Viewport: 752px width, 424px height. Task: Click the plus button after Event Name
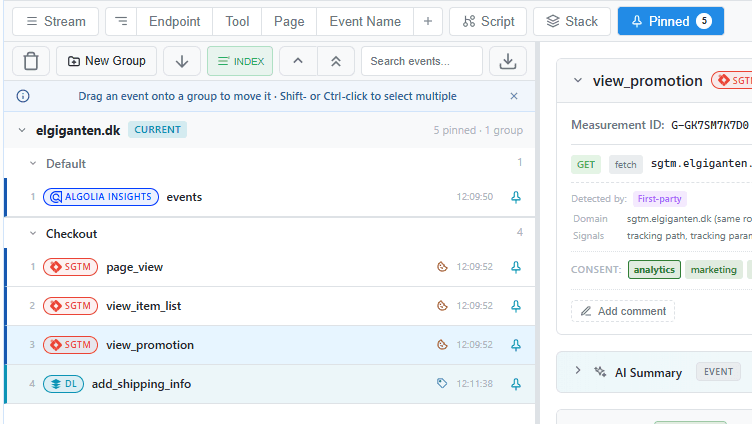pyautogui.click(x=428, y=22)
